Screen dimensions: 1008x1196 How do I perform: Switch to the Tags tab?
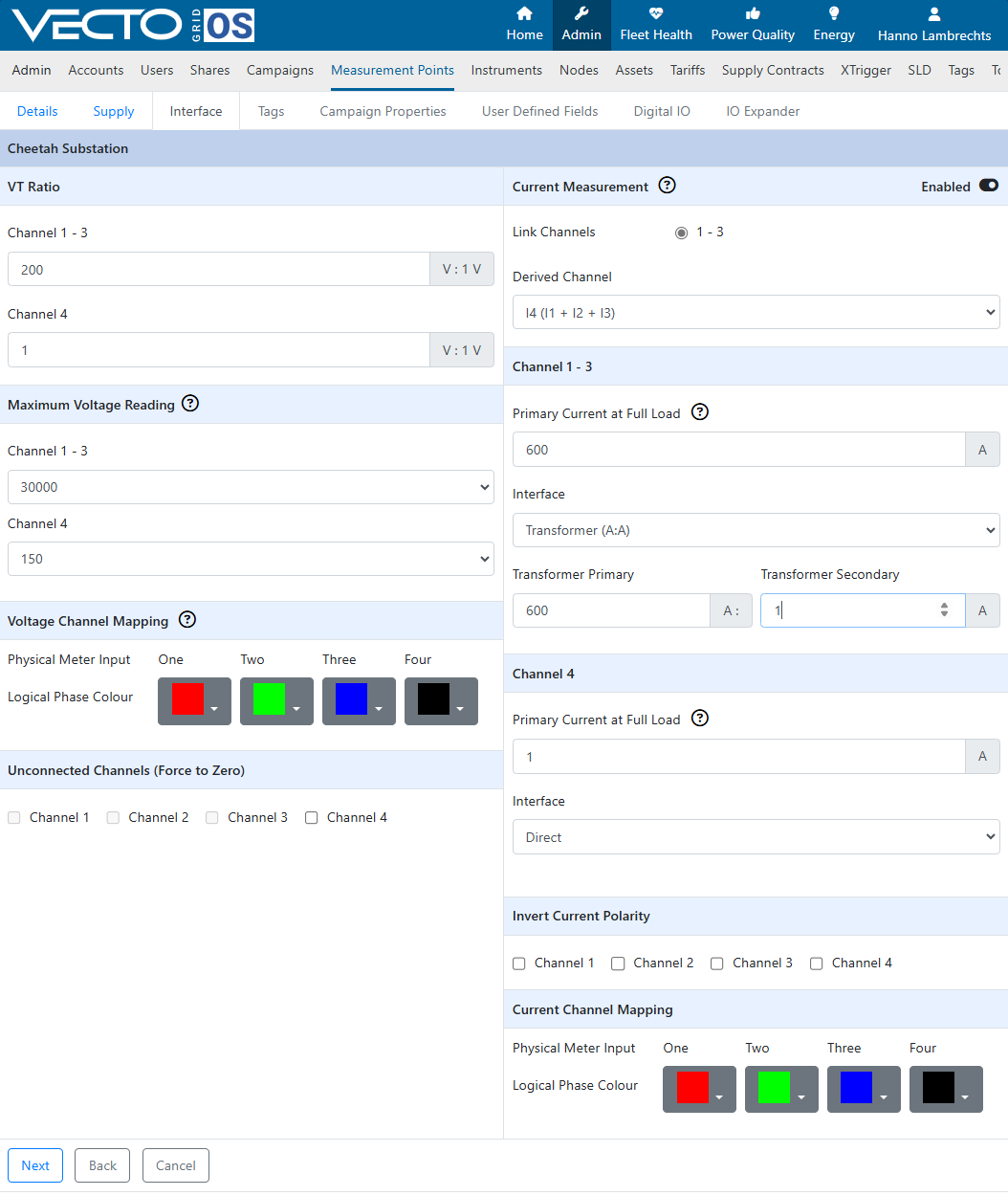point(272,111)
